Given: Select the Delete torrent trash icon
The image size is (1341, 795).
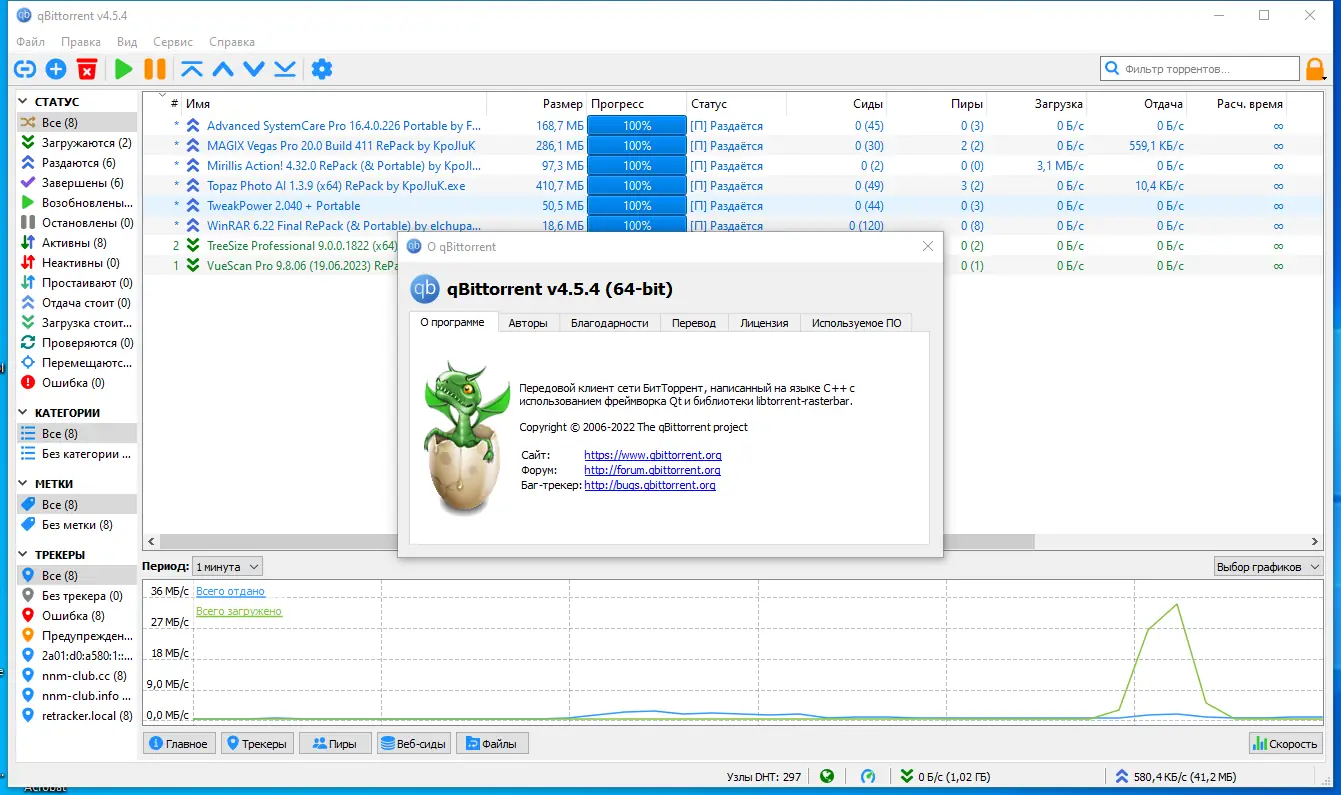Looking at the screenshot, I should coord(88,69).
